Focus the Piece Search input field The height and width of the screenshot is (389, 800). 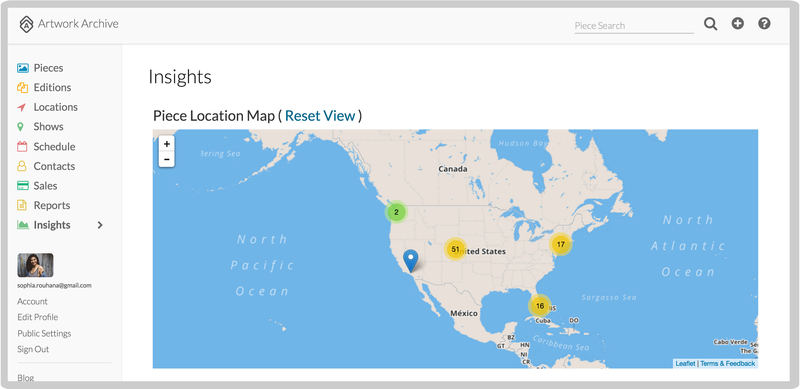click(x=634, y=25)
